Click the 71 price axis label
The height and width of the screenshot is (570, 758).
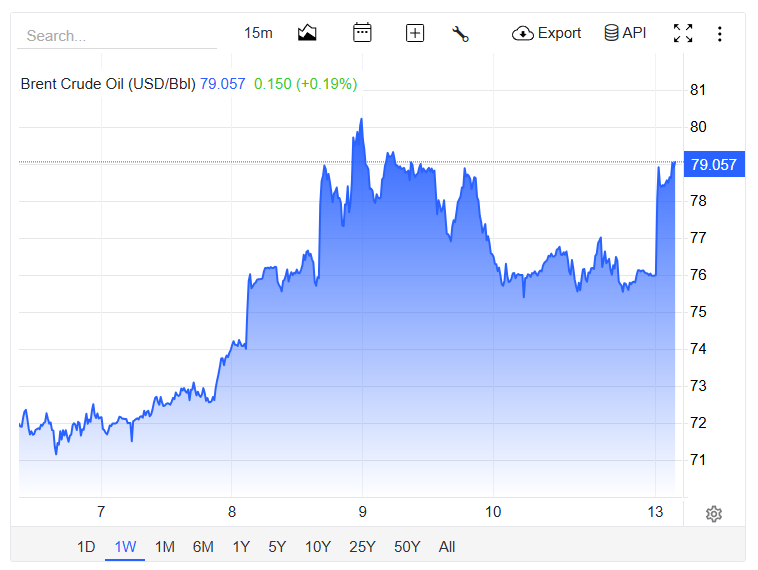698,460
